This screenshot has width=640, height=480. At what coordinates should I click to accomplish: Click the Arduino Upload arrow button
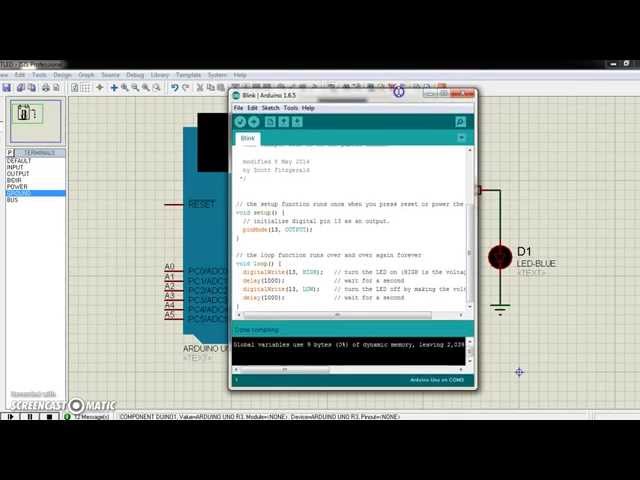coord(254,122)
